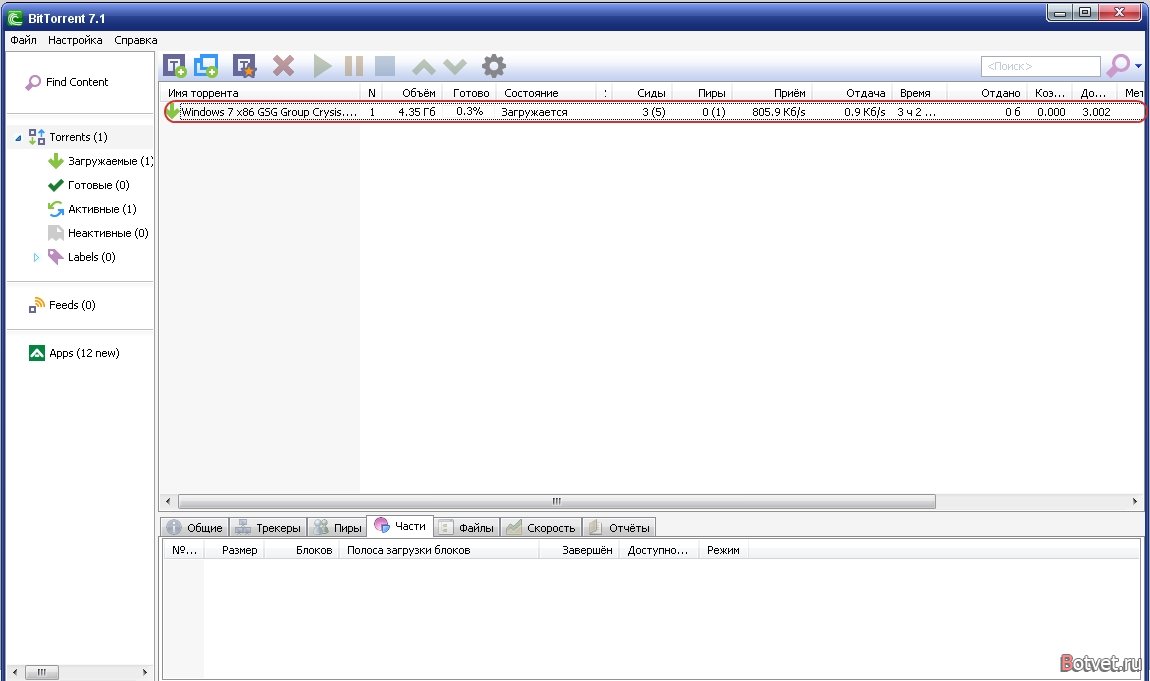Click the search magnifier icon in toolbar

click(x=1118, y=65)
